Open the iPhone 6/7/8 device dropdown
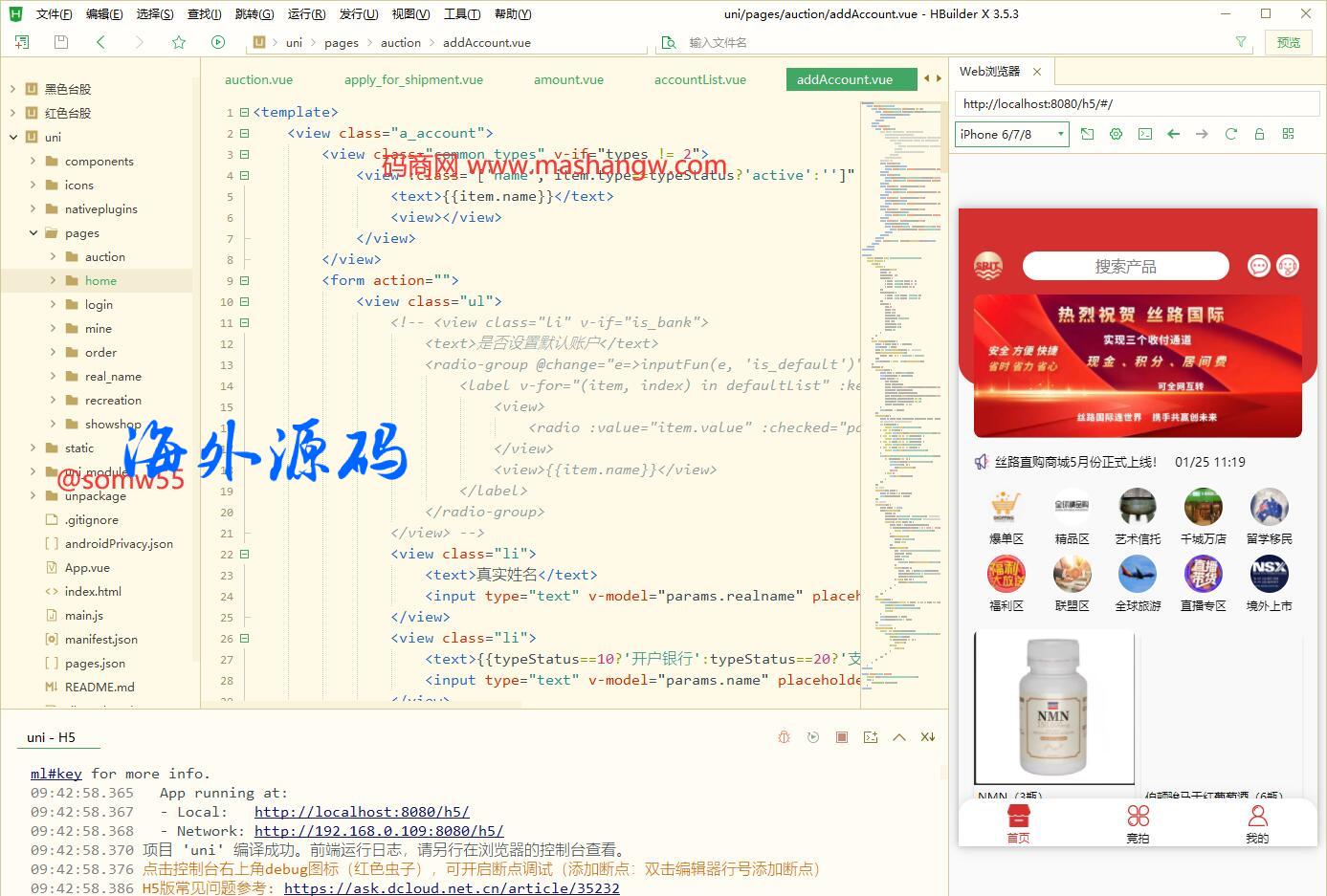 [x=1011, y=134]
